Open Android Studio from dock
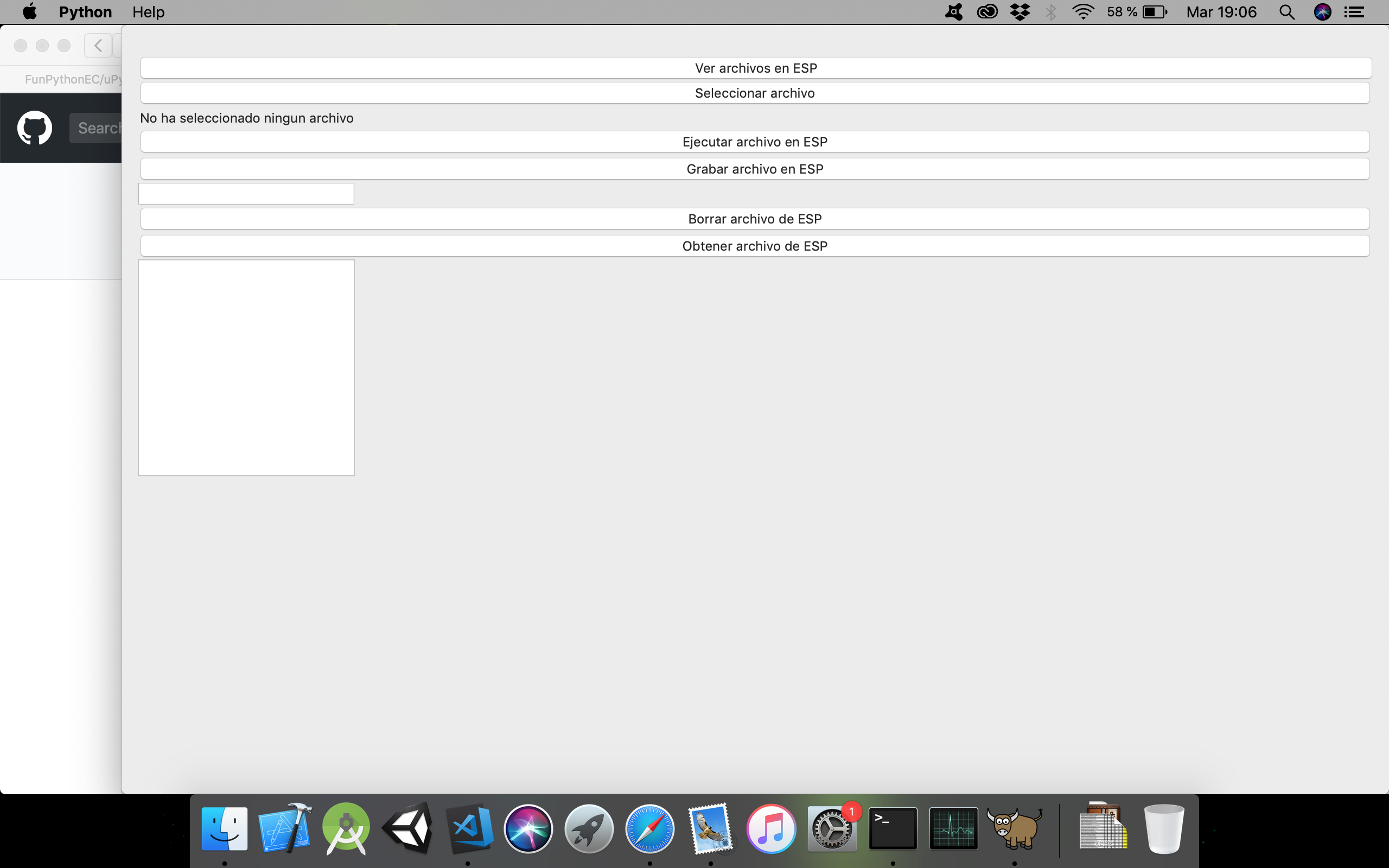 pyautogui.click(x=346, y=828)
